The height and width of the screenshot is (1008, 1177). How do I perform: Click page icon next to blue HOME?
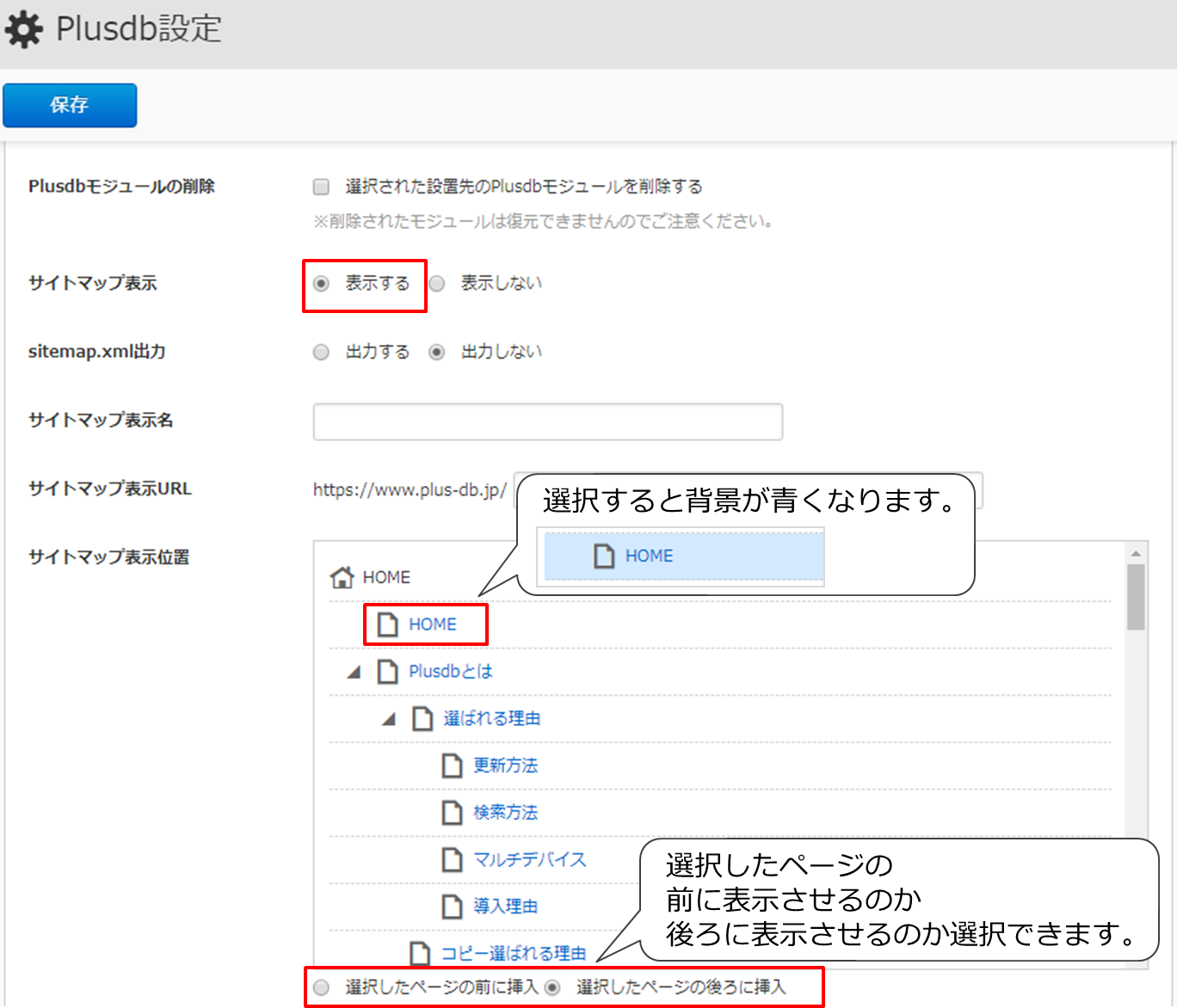[x=388, y=624]
